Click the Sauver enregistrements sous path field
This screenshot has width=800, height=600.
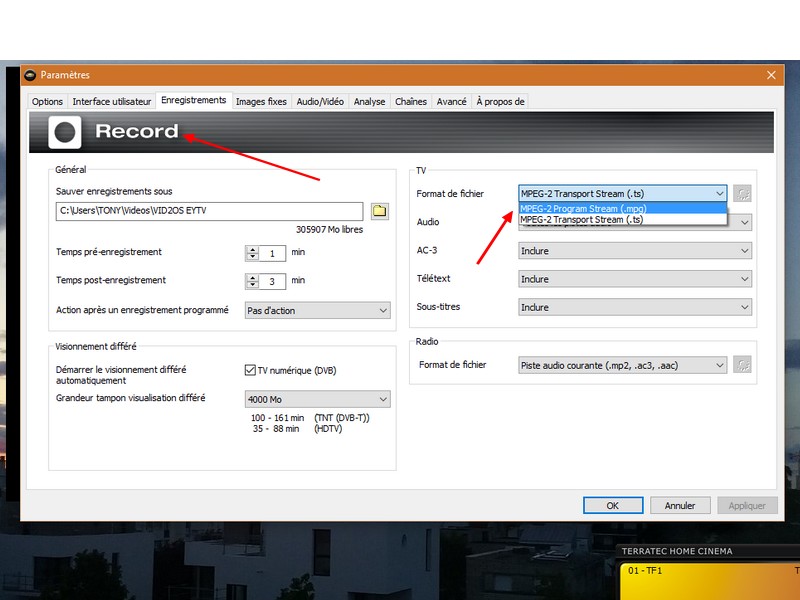[x=209, y=211]
